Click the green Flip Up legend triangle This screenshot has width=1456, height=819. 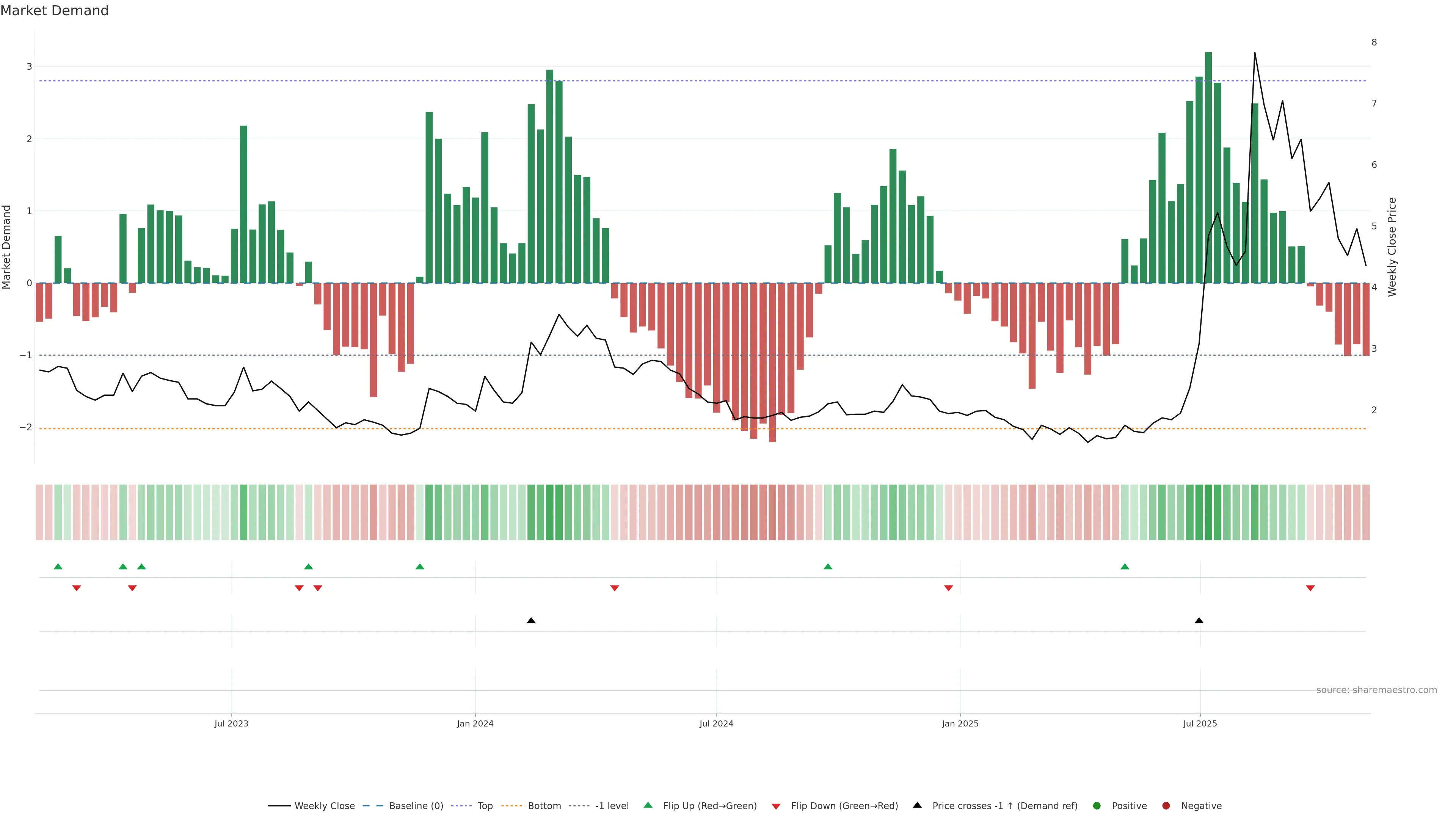coord(648,805)
